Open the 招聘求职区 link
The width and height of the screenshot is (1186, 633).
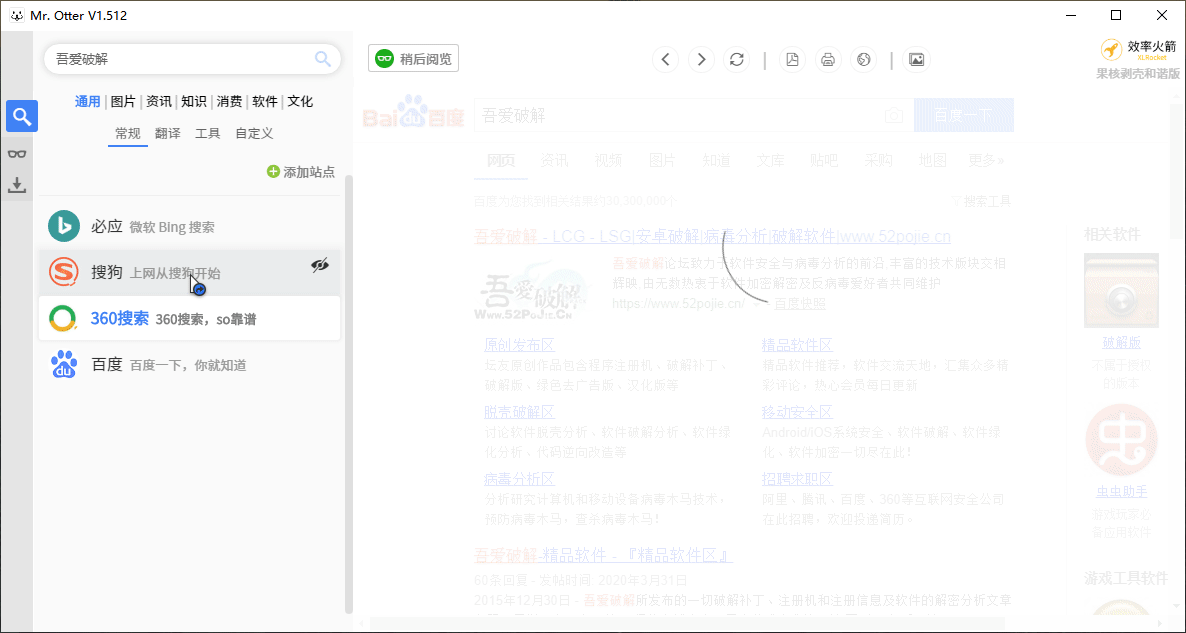797,479
